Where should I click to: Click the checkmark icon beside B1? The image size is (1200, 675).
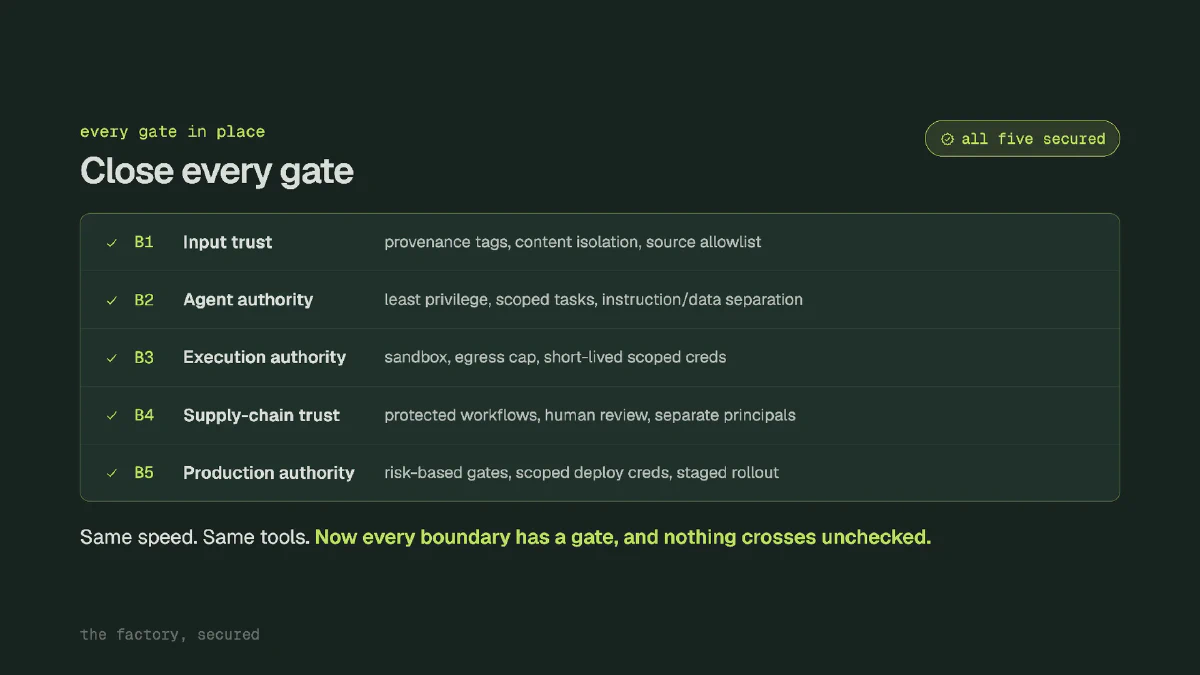pyautogui.click(x=112, y=243)
